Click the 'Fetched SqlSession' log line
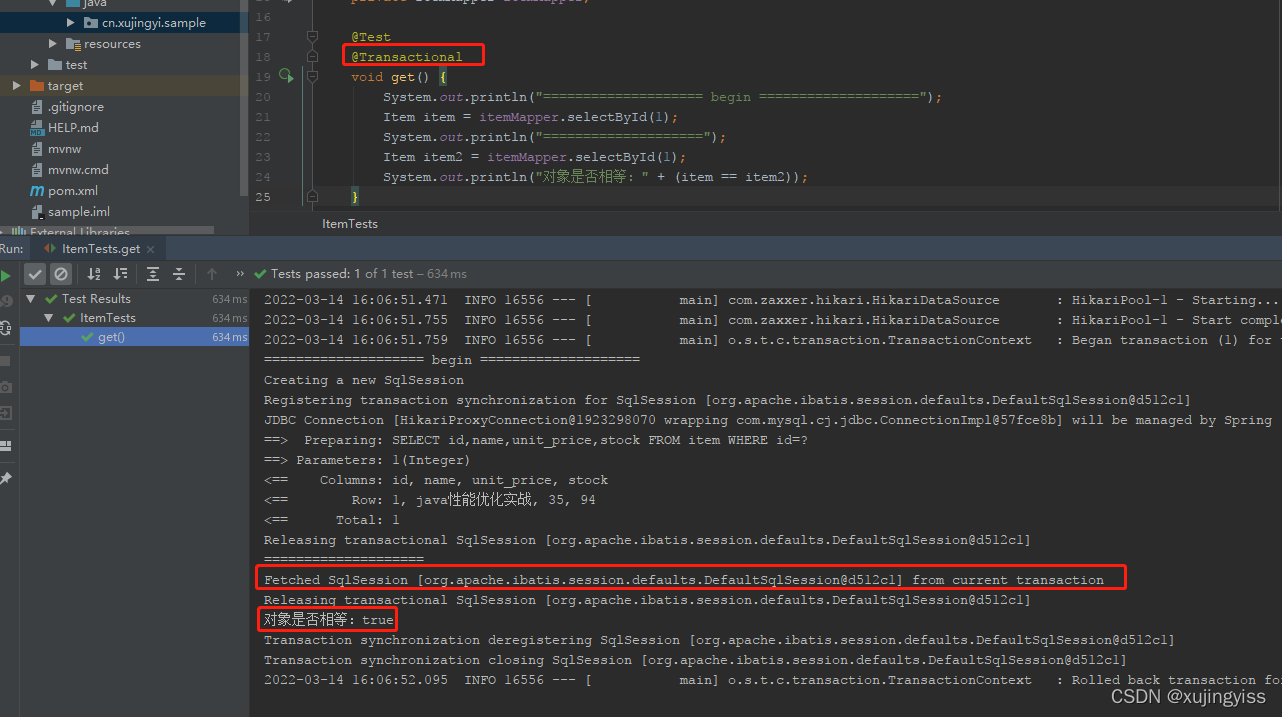Viewport: 1282px width, 717px height. tap(684, 580)
